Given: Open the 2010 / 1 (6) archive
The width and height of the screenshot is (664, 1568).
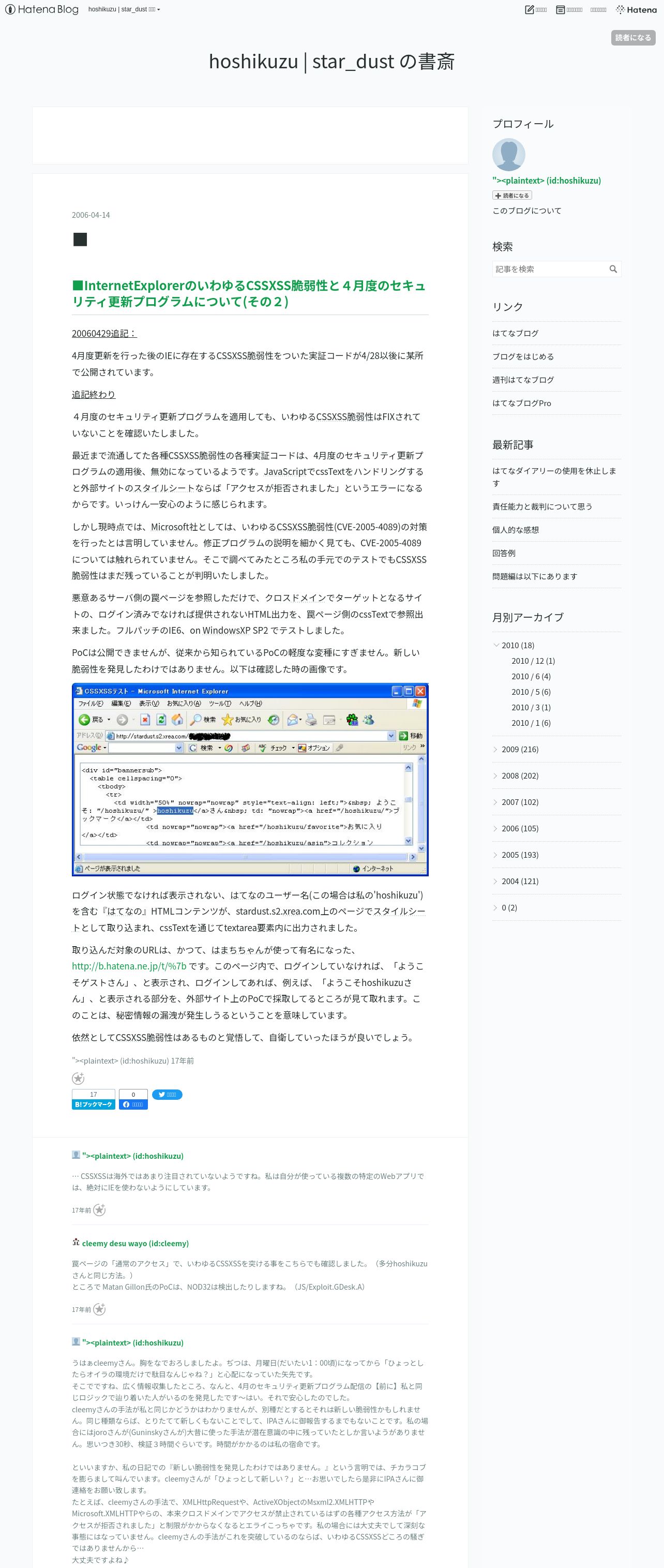Looking at the screenshot, I should pos(531,723).
